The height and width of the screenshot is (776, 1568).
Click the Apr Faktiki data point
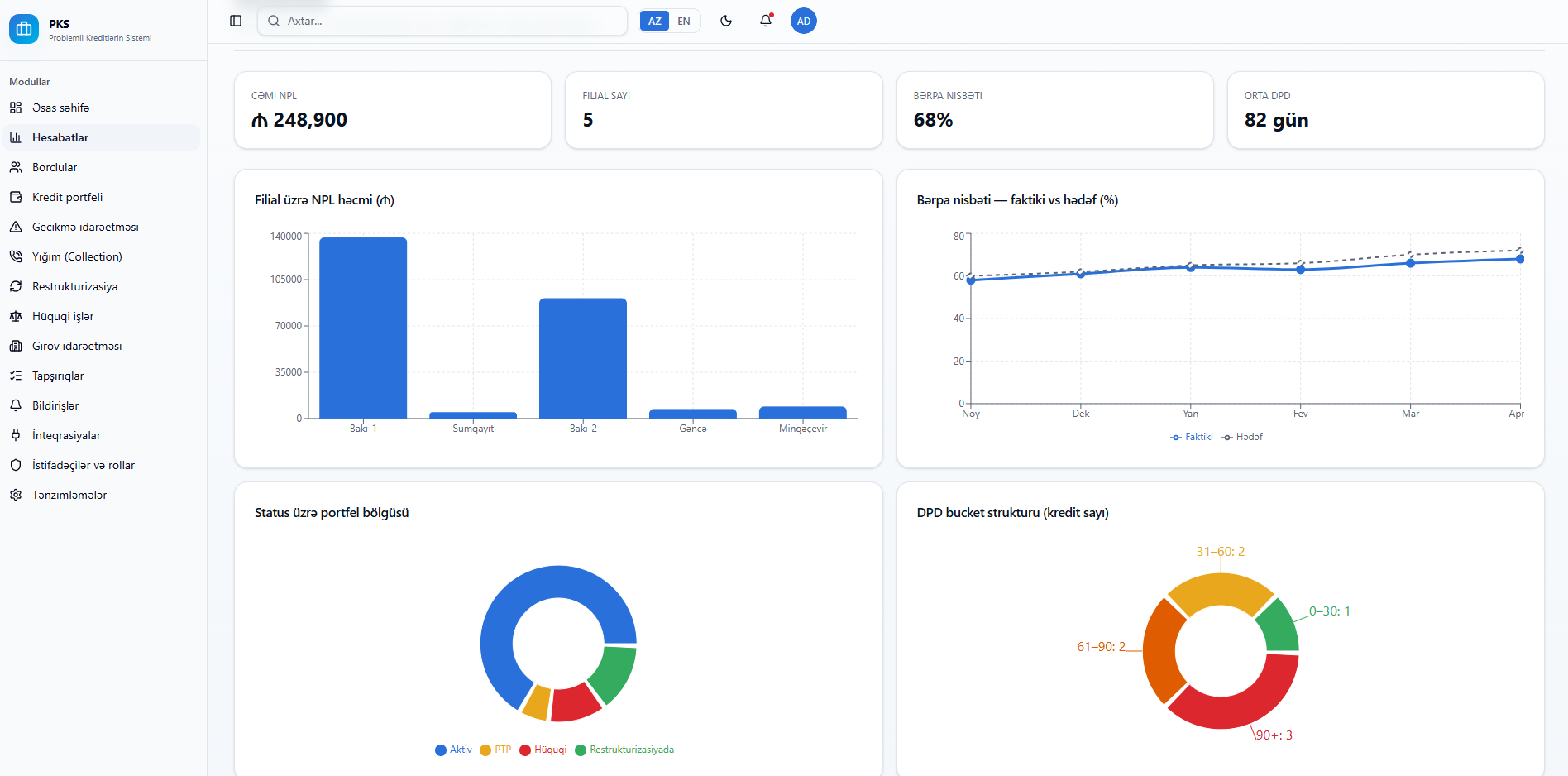1520,259
